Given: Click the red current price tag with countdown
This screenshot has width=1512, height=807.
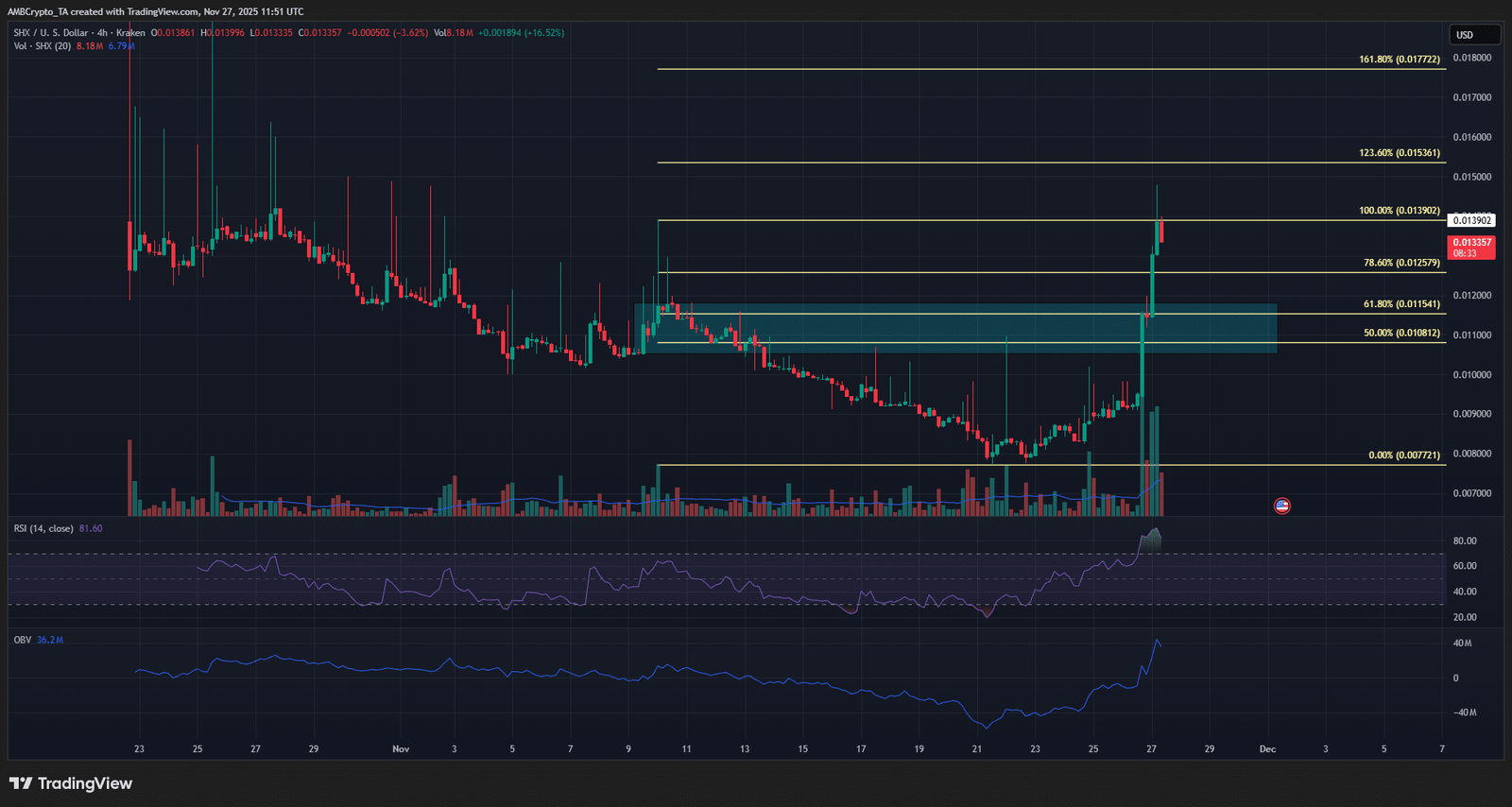Looking at the screenshot, I should (1471, 248).
